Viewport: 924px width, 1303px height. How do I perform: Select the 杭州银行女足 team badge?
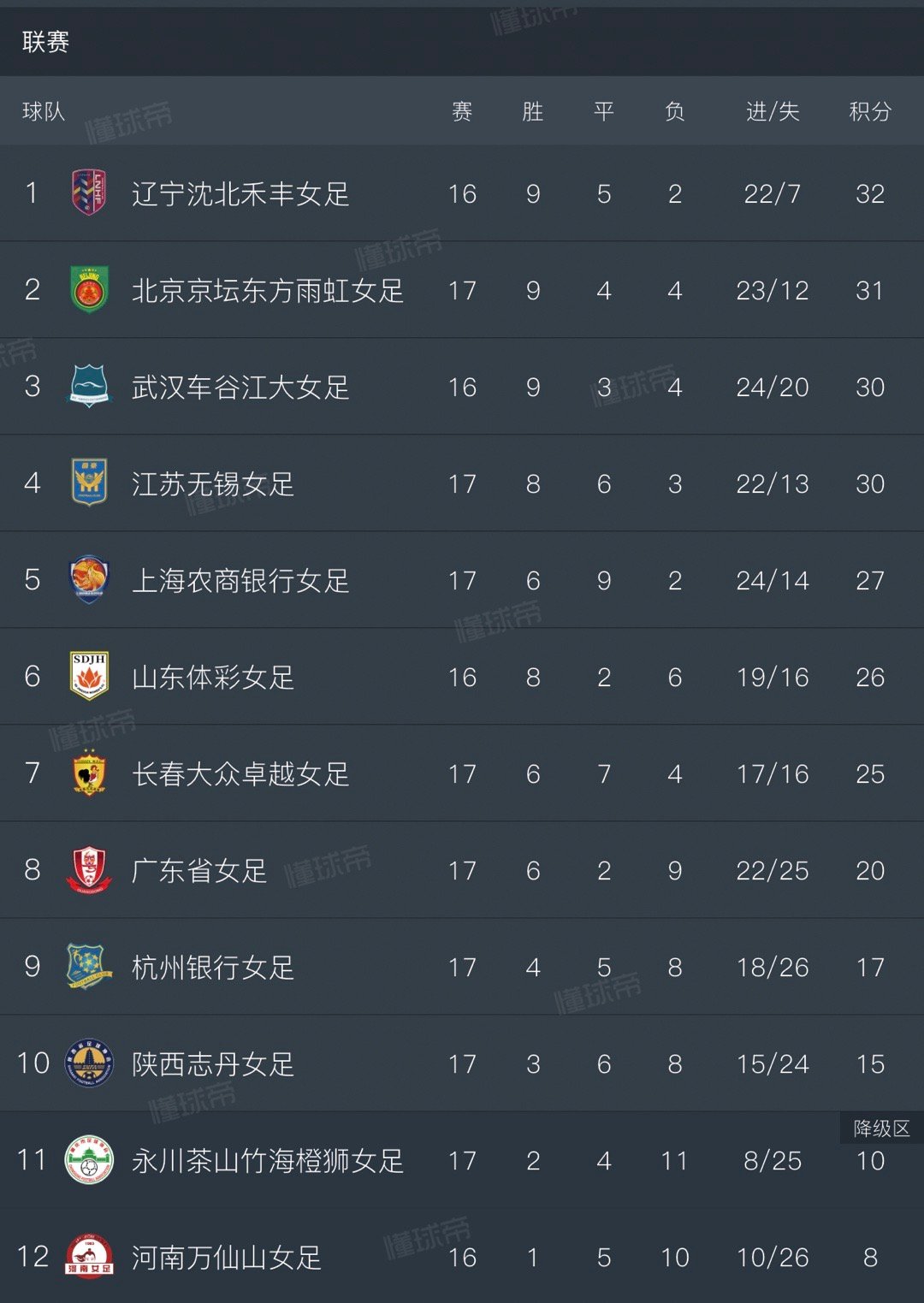pyautogui.click(x=89, y=967)
